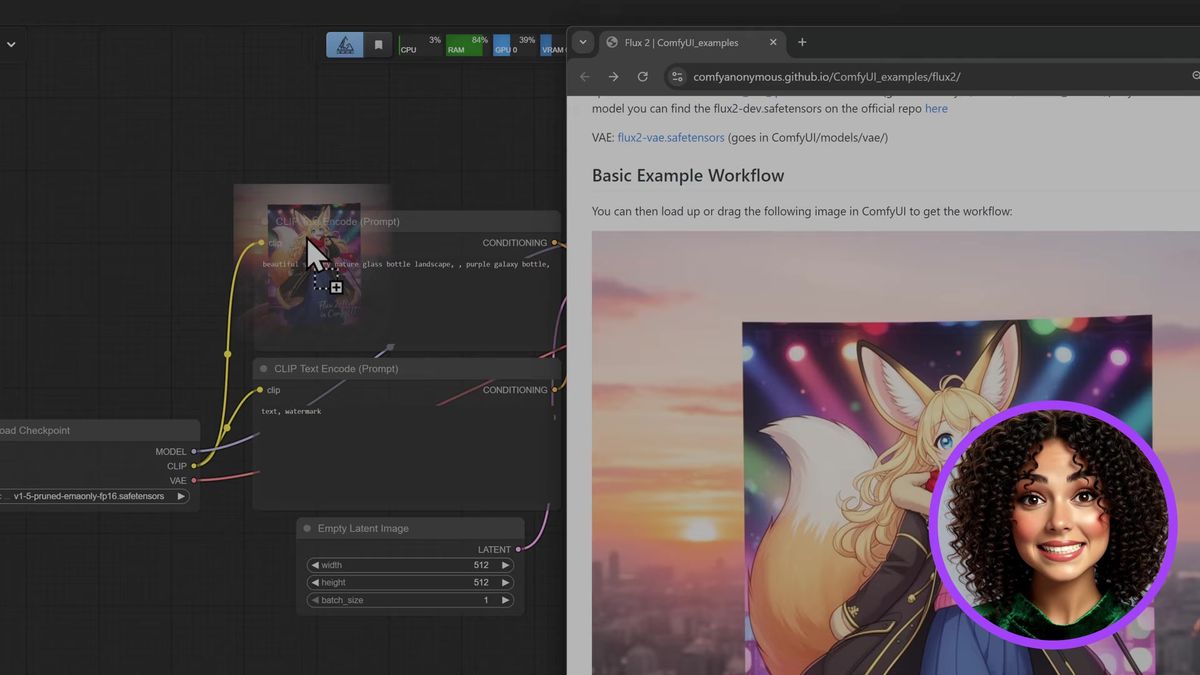1200x675 pixels.
Task: Click CONDITIONING output on top prompt node
Action: (556, 243)
